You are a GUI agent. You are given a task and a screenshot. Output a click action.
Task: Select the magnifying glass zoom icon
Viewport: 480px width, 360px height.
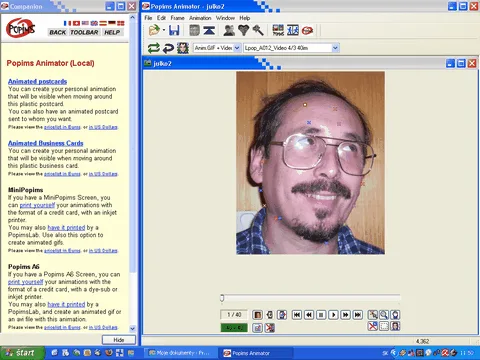pyautogui.click(x=384, y=315)
